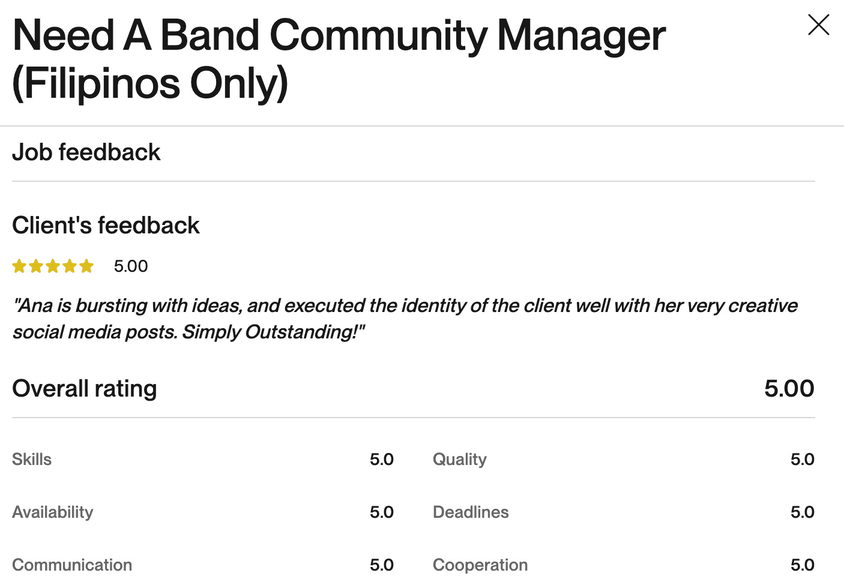Click the client's review quote text
This screenshot has height=582, width=844.
[x=405, y=318]
